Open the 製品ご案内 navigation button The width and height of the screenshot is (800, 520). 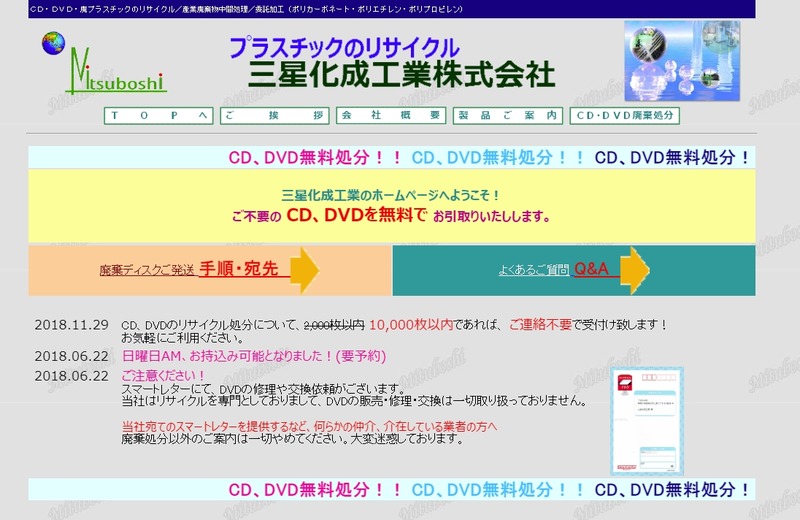point(508,116)
